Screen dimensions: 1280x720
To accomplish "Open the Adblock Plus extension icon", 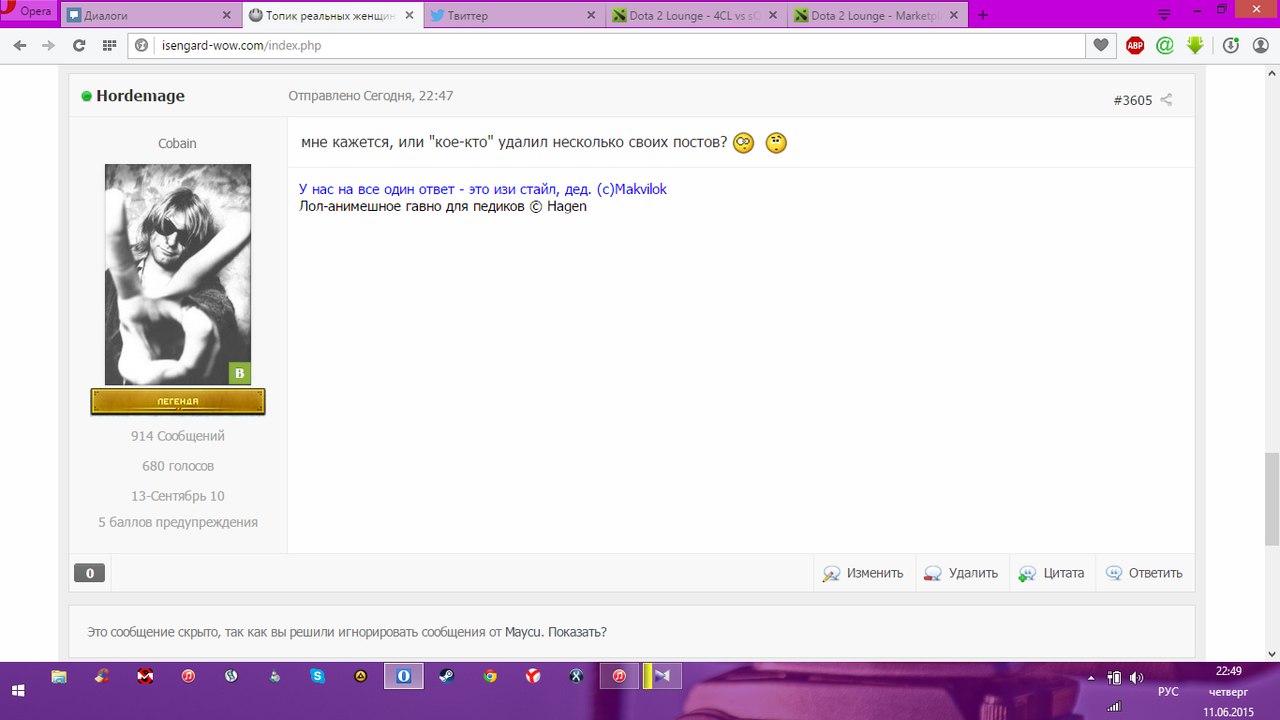I will pos(1135,45).
